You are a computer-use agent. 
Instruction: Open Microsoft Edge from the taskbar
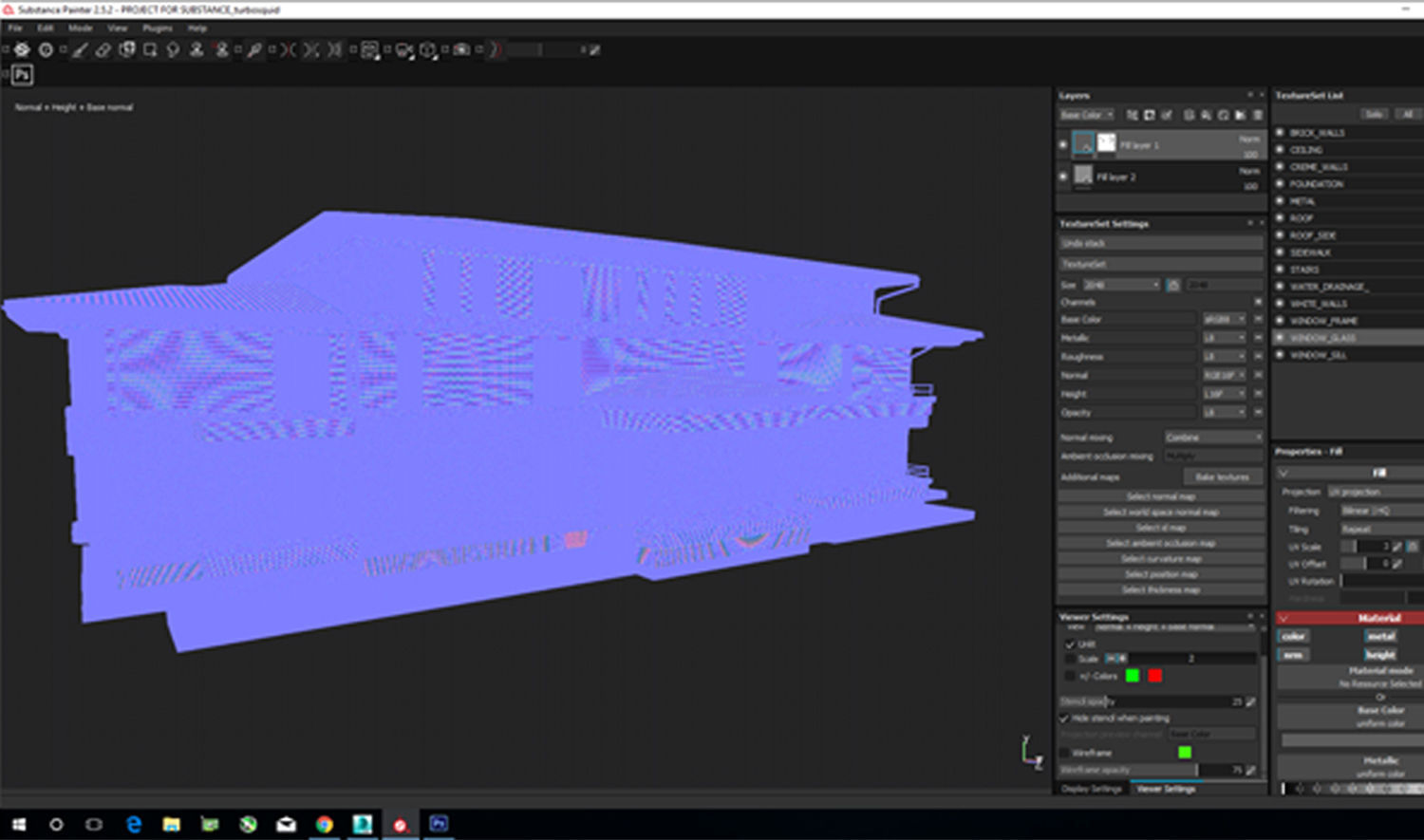(134, 824)
